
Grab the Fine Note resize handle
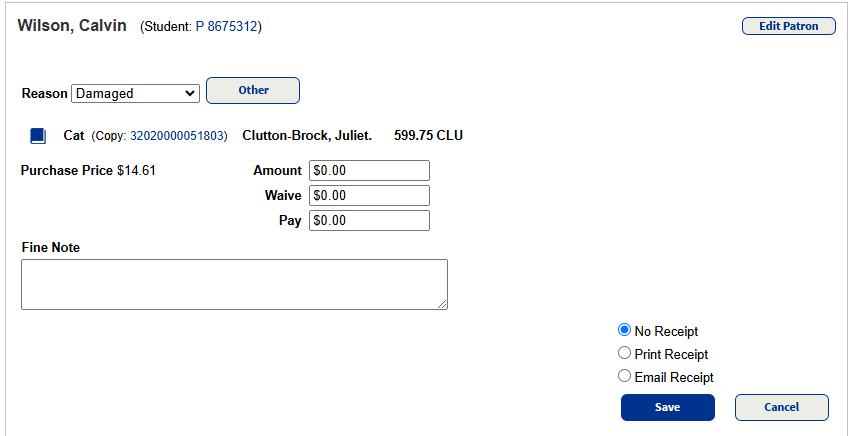[x=442, y=304]
